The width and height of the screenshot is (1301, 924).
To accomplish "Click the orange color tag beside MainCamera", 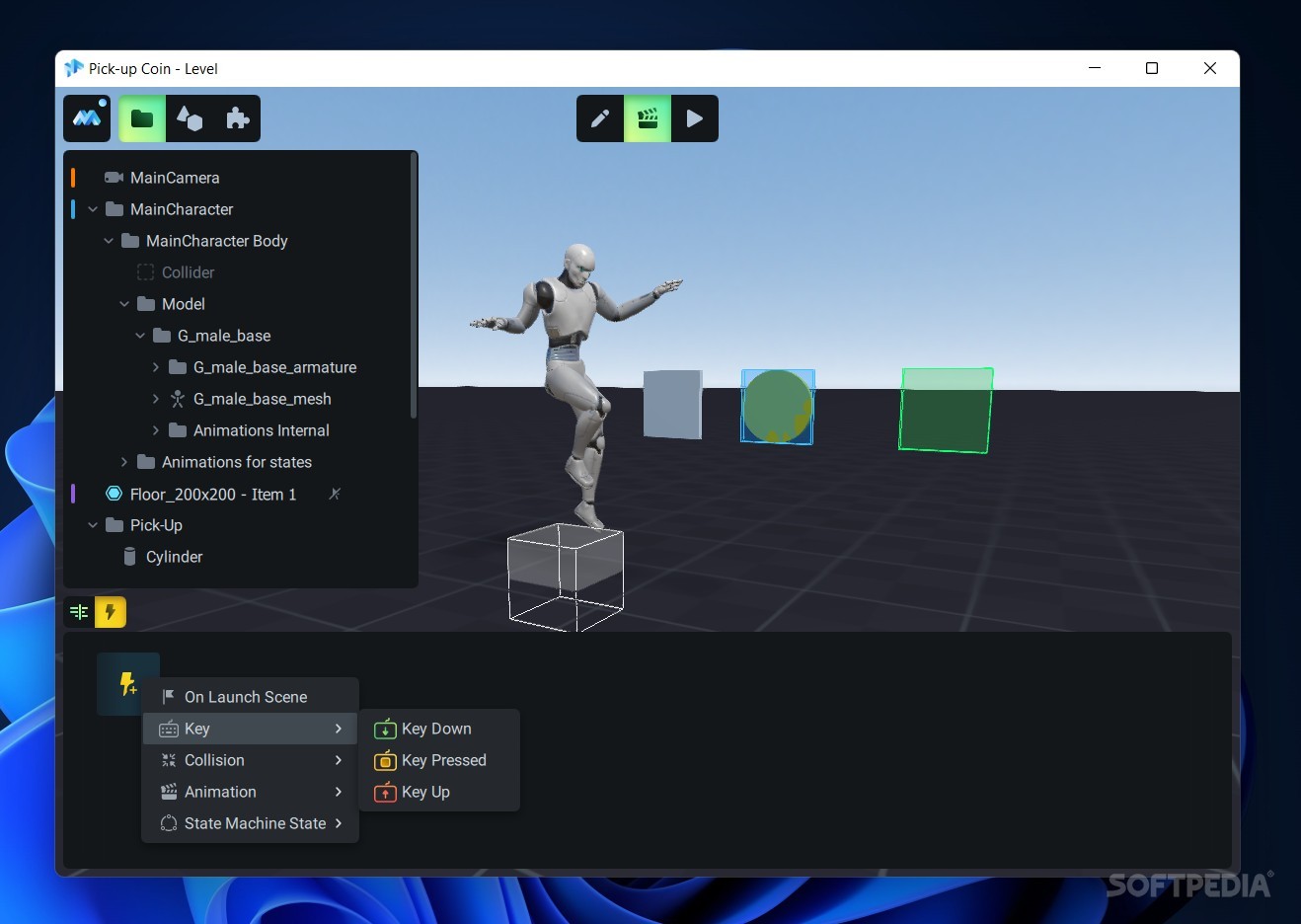I will (73, 178).
